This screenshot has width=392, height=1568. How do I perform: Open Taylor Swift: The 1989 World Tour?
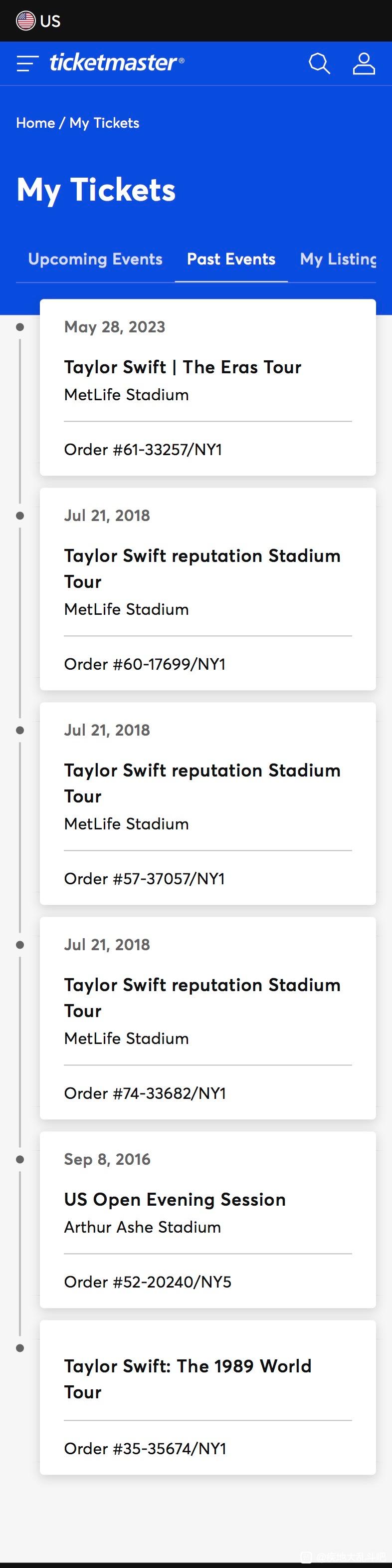[x=188, y=1379]
